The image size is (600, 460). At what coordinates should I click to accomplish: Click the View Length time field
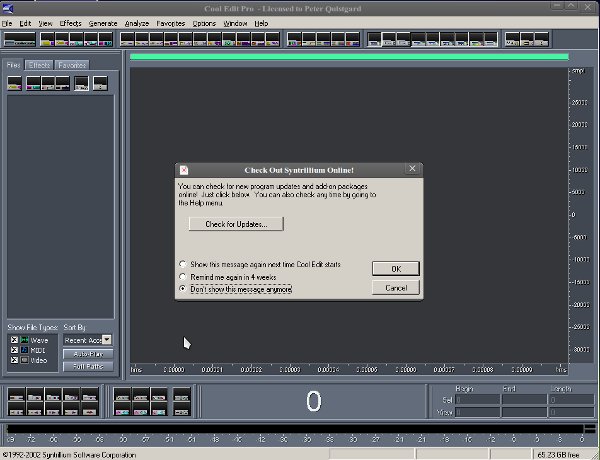(571, 413)
